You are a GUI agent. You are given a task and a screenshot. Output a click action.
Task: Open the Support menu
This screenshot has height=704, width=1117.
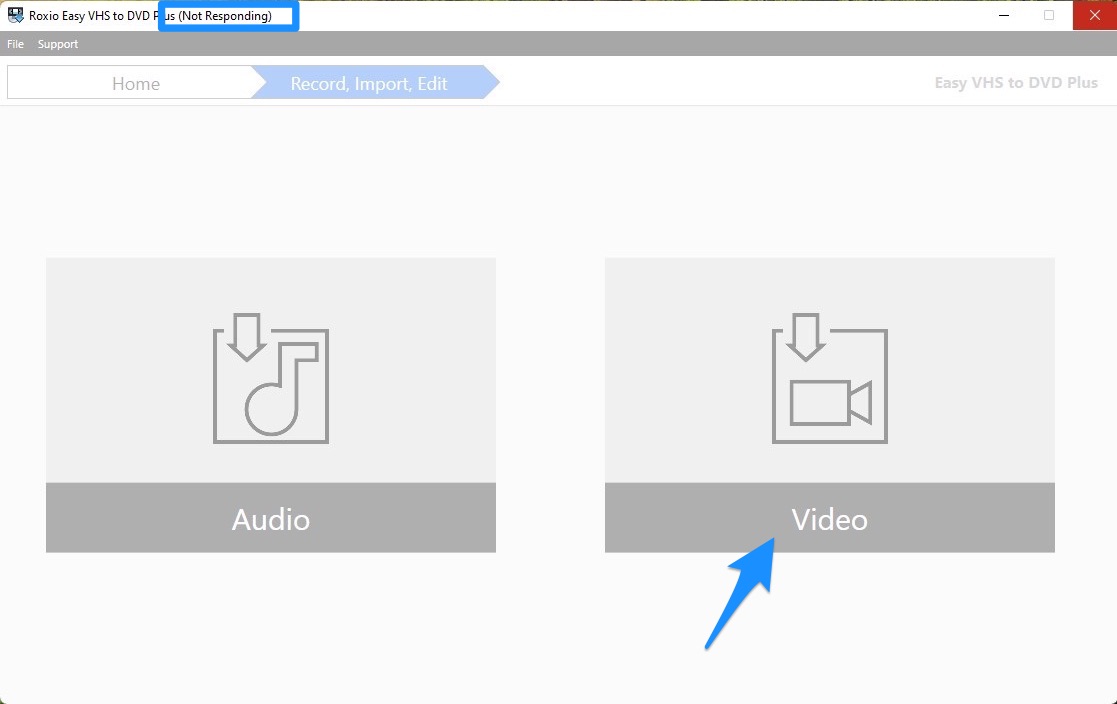point(58,44)
